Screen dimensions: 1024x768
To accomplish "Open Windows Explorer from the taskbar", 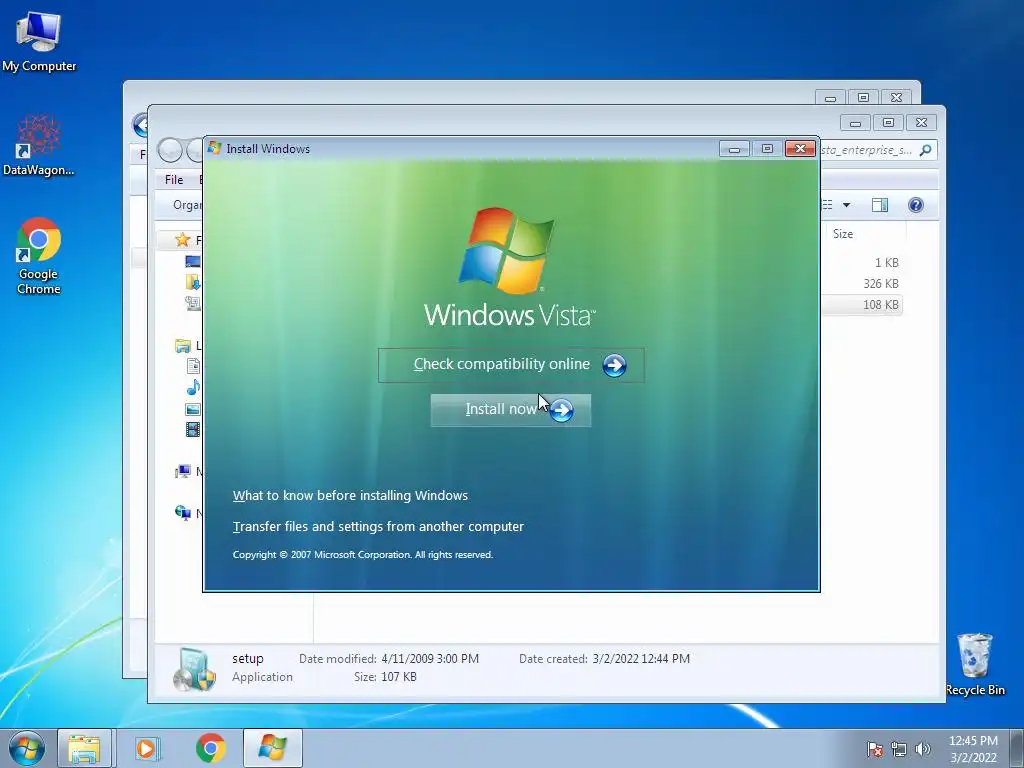I will (x=84, y=748).
